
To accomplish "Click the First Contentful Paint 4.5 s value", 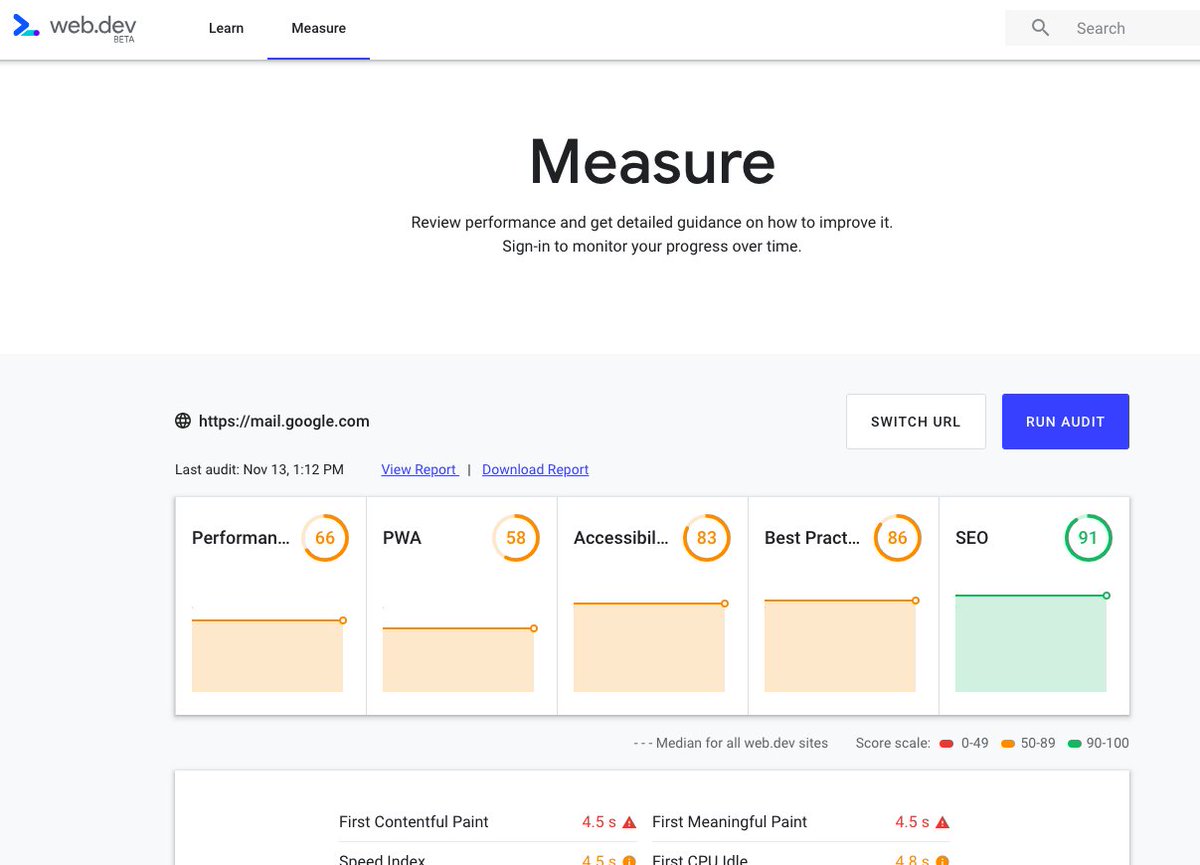I will [599, 822].
